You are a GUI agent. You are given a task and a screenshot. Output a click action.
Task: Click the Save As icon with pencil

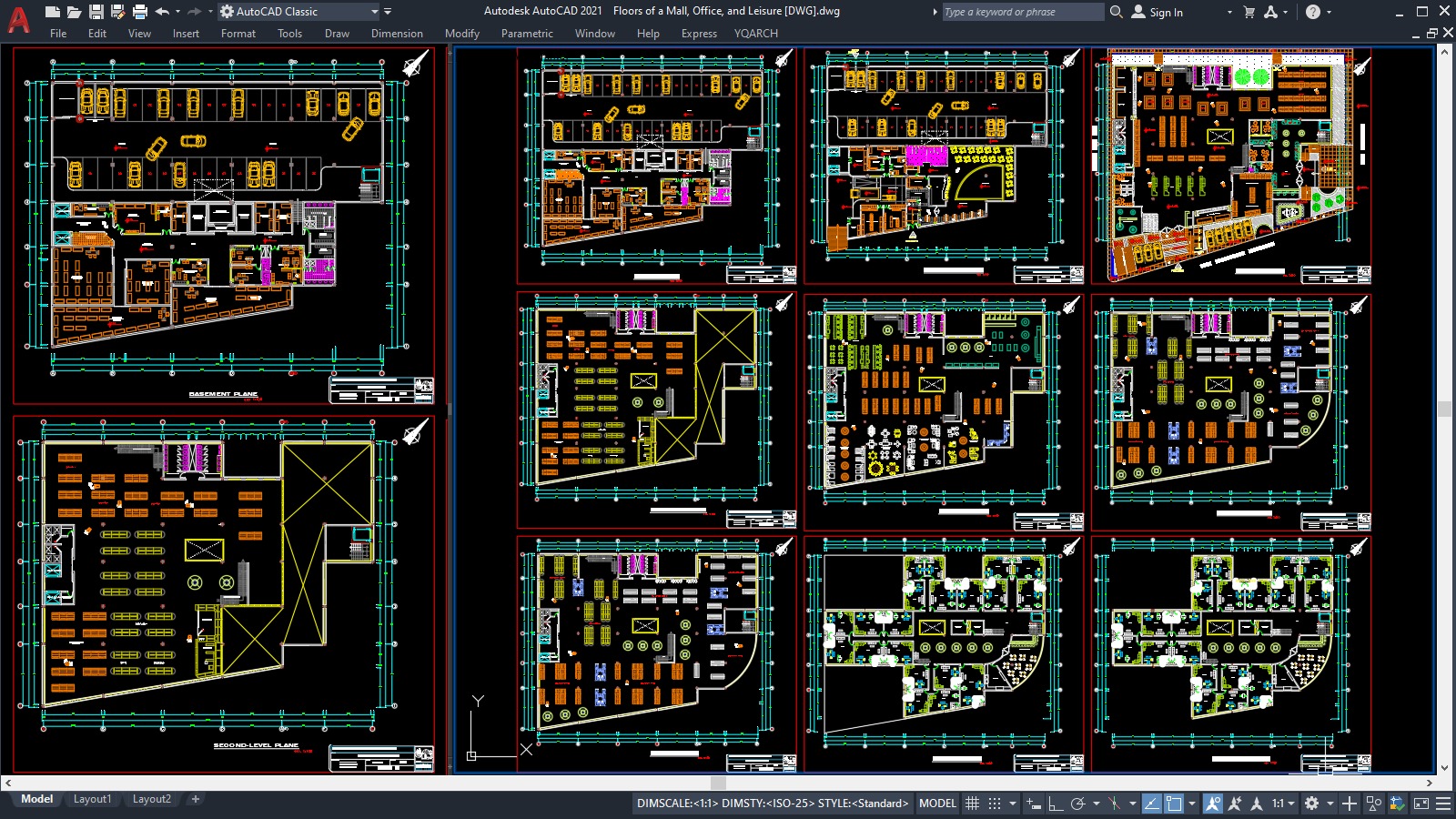117,12
